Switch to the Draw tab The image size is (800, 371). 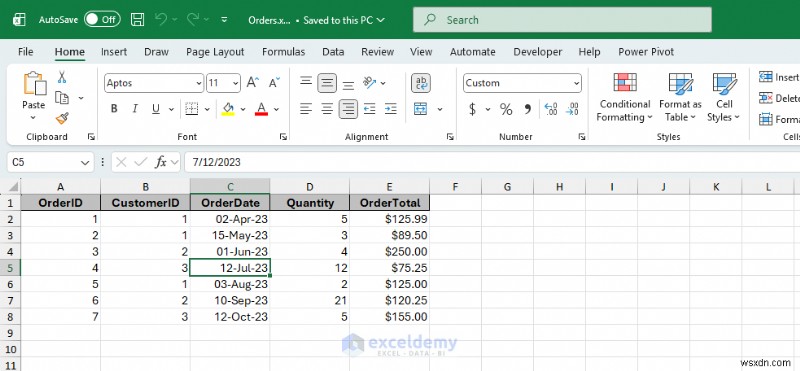pos(156,52)
